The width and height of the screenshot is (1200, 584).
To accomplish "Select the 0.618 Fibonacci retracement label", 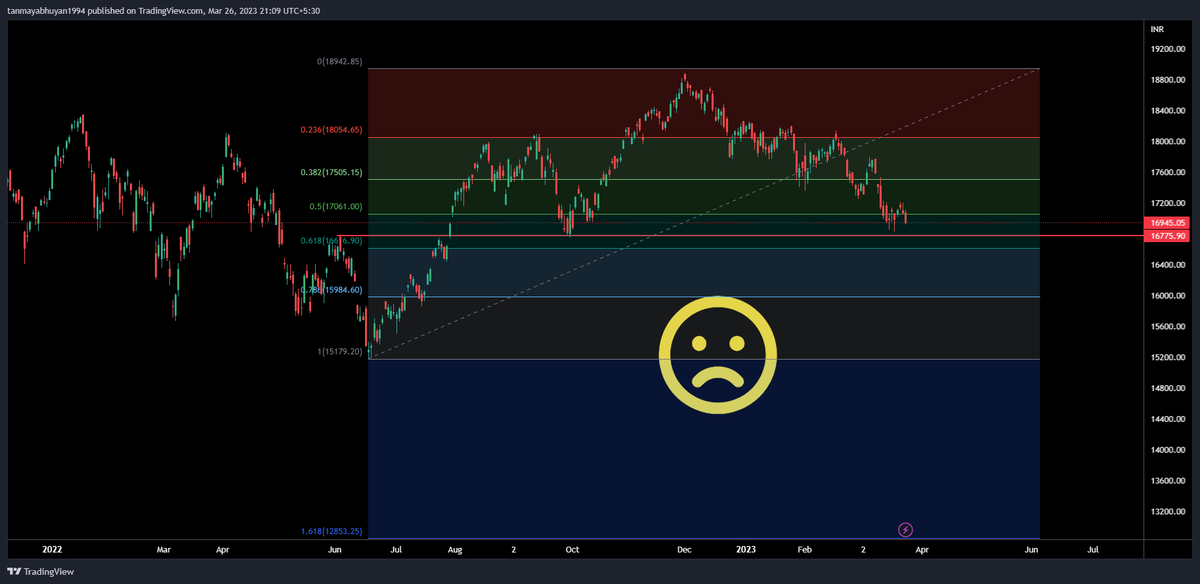I will pos(331,241).
